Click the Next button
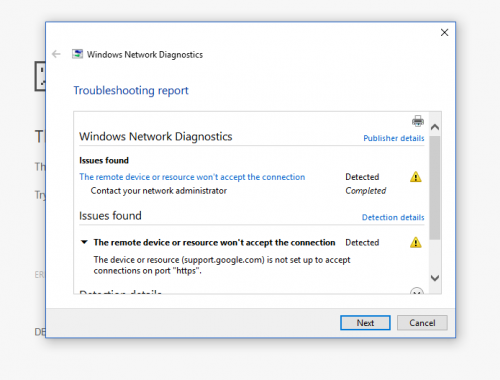Viewport: 500px width, 380px height. [365, 323]
